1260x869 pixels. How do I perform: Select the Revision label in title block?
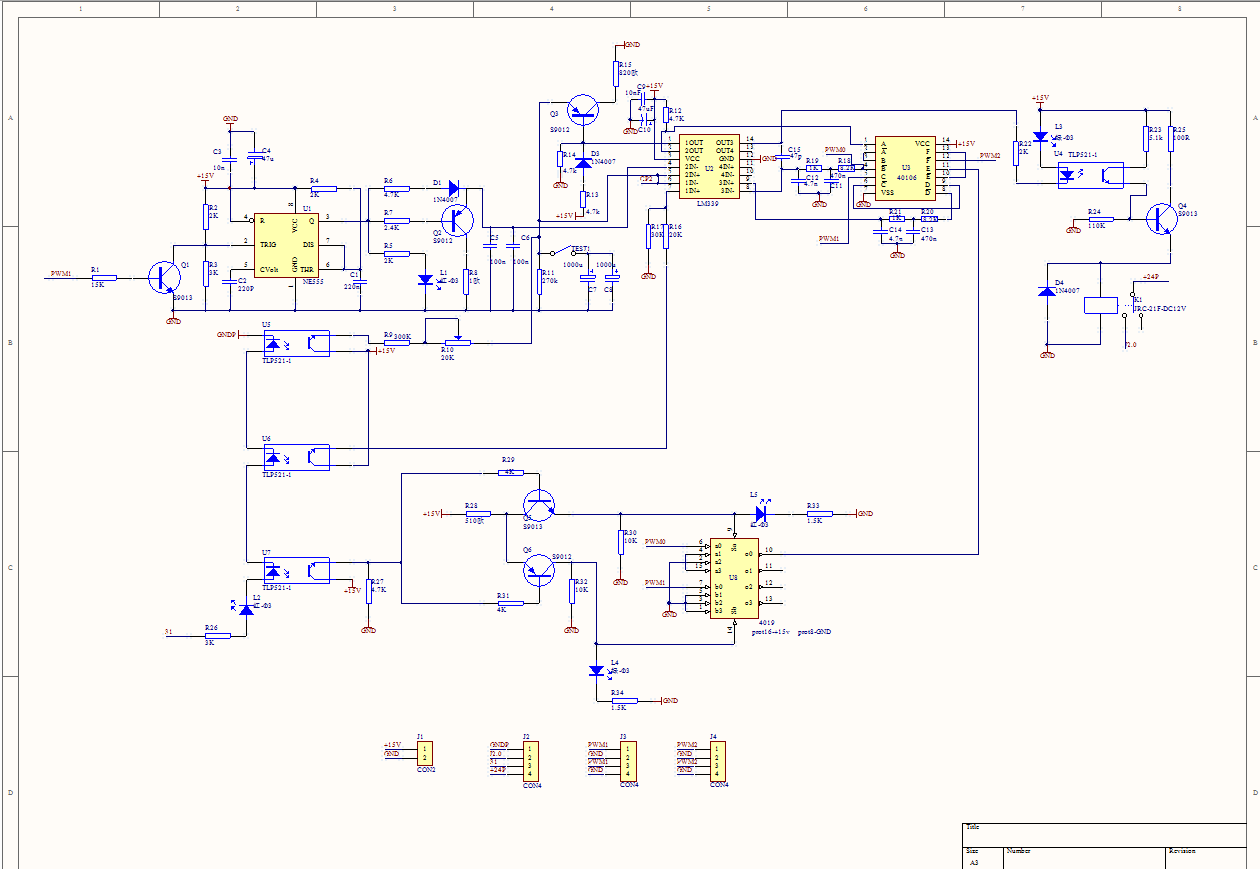pyautogui.click(x=1182, y=851)
